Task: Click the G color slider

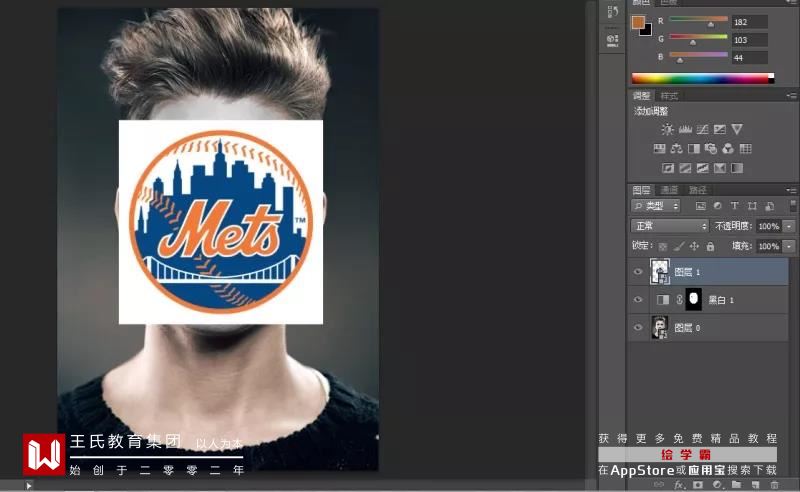Action: [x=698, y=38]
